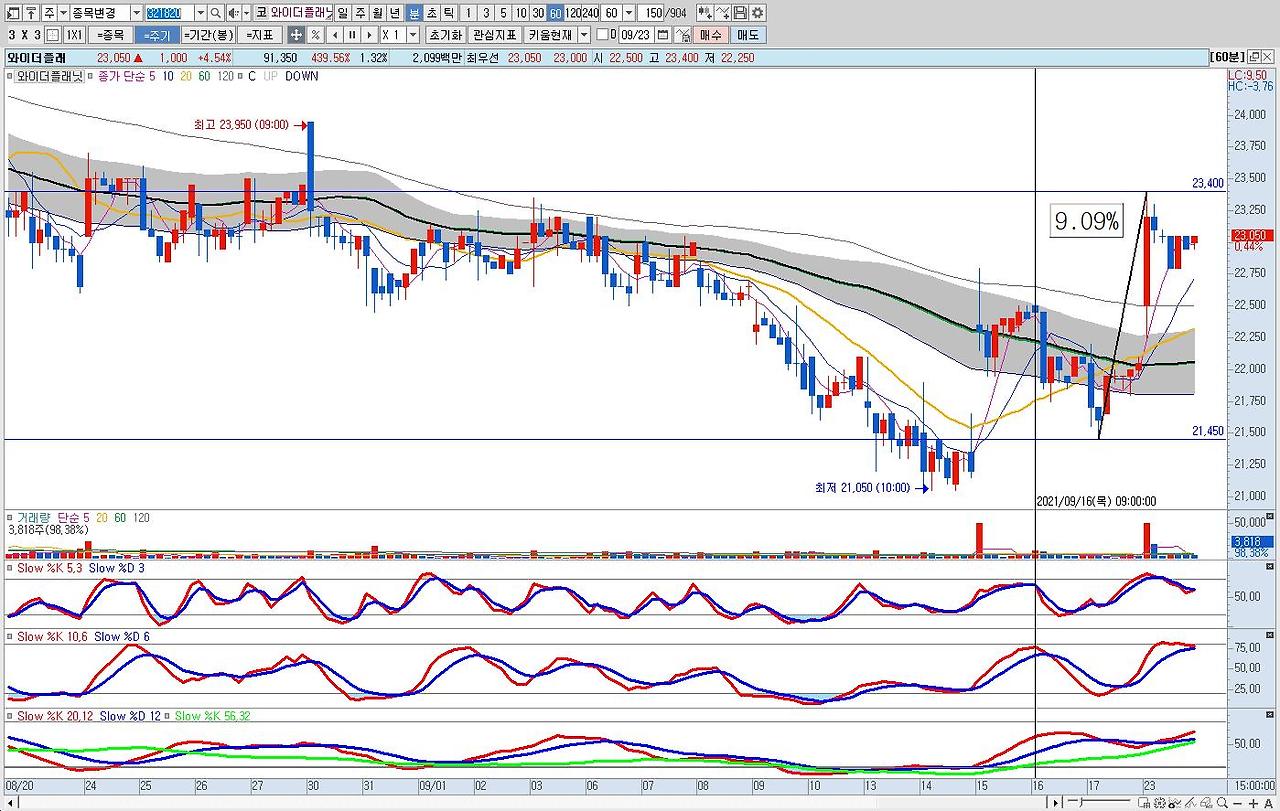This screenshot has width=1280, height=811.
Task: Select the 3 minute interval tab
Action: coord(487,13)
